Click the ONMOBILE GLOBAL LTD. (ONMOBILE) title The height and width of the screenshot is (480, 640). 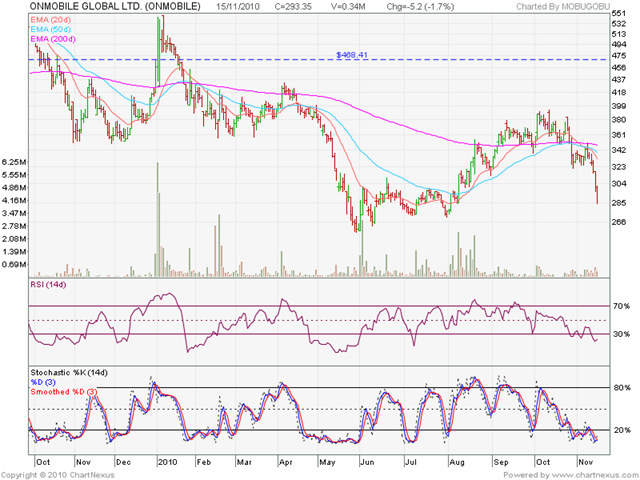pos(115,6)
